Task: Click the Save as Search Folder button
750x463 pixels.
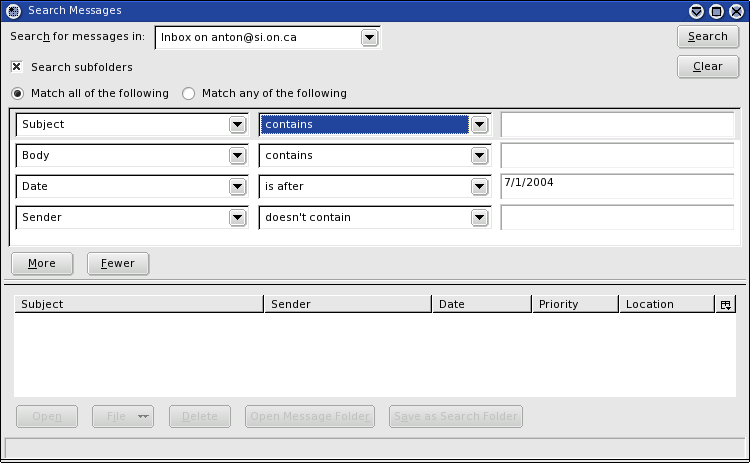Action: (456, 417)
